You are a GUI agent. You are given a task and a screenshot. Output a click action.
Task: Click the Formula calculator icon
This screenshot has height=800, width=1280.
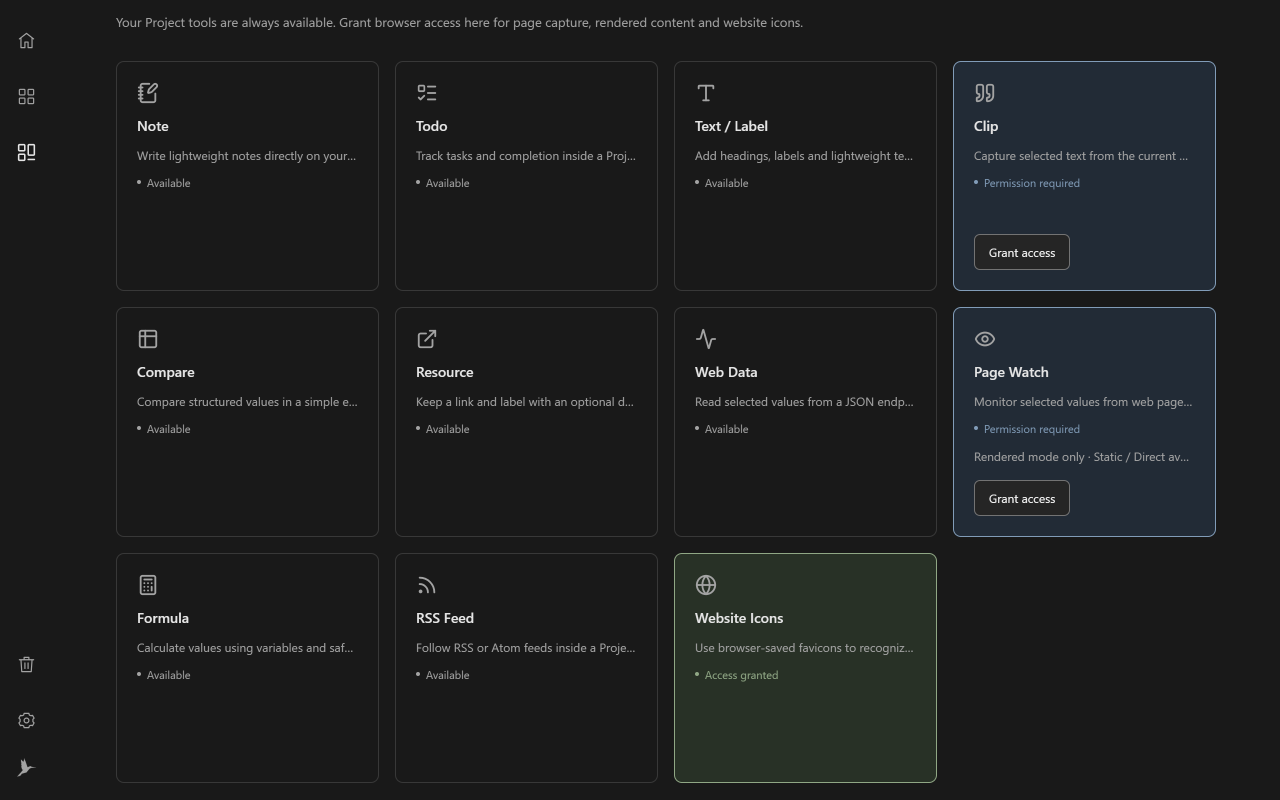(148, 585)
